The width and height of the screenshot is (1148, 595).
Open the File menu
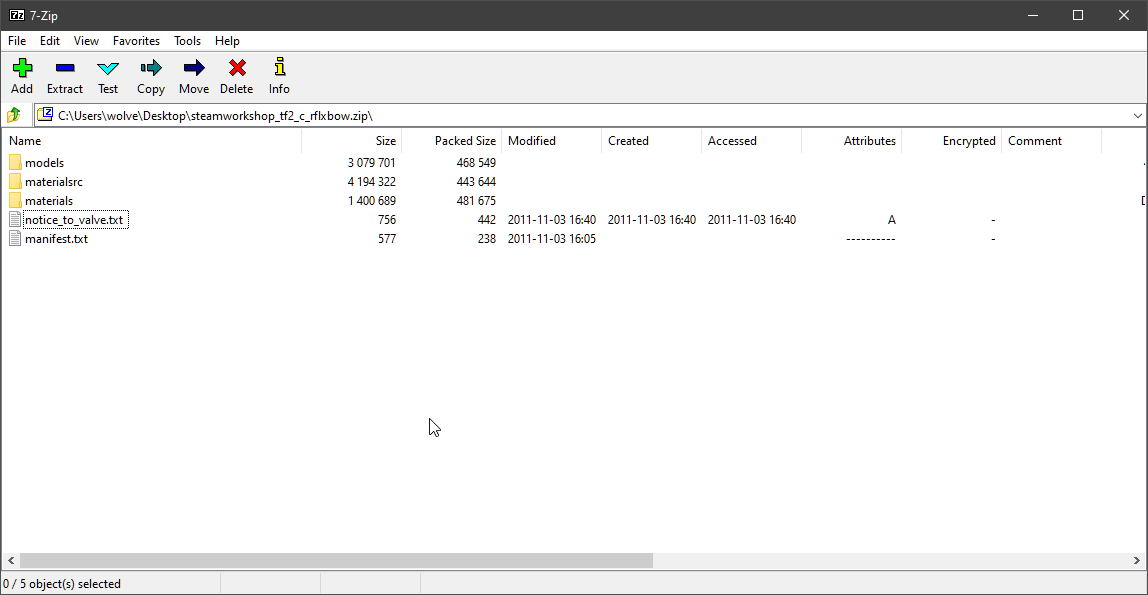17,41
